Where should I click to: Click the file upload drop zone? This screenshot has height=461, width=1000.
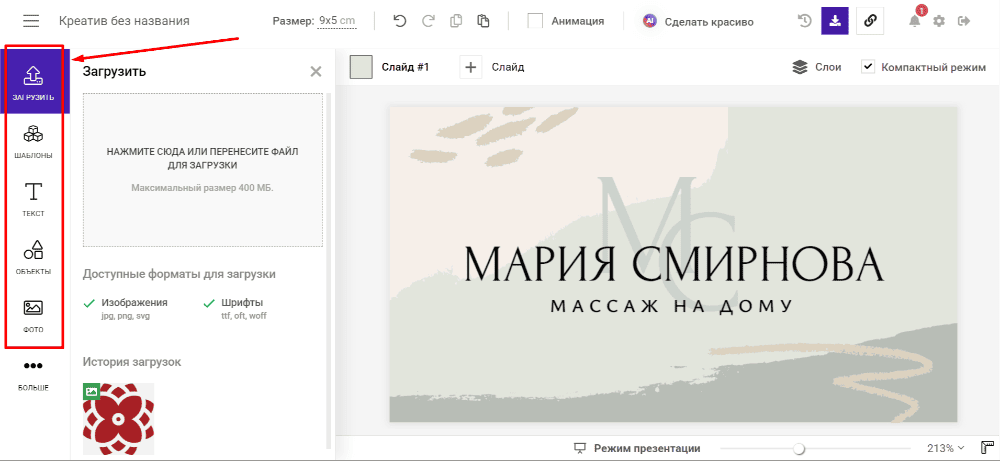coord(203,170)
